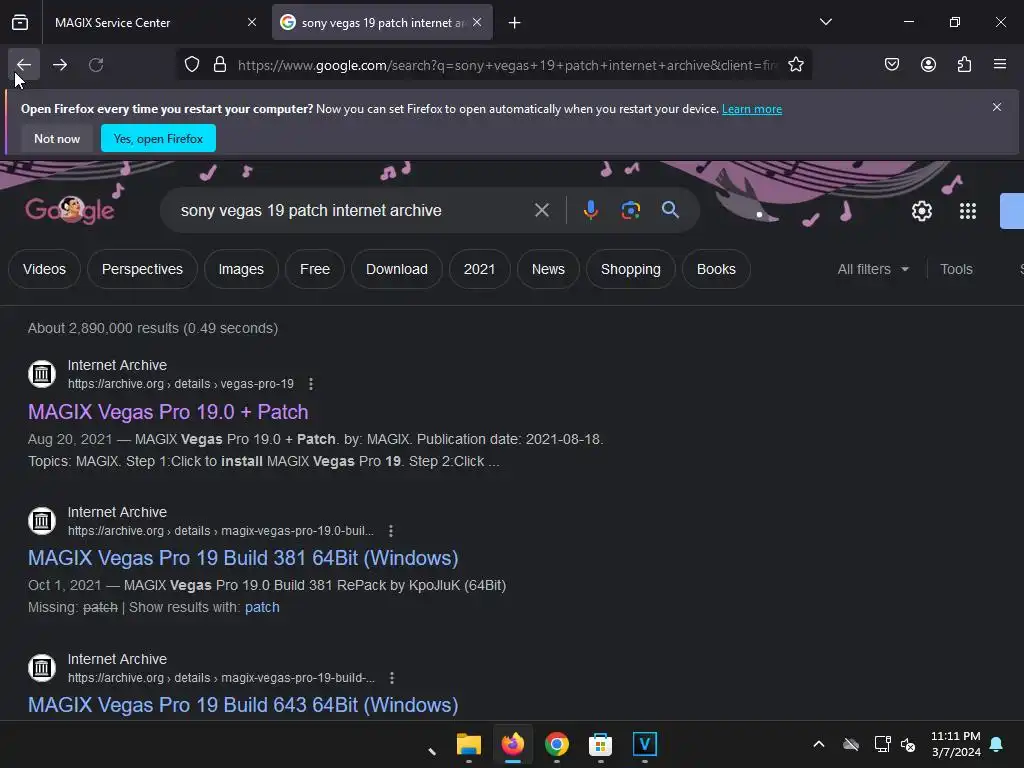Viewport: 1024px width, 768px height.
Task: Open the Learn more link
Action: 752,109
